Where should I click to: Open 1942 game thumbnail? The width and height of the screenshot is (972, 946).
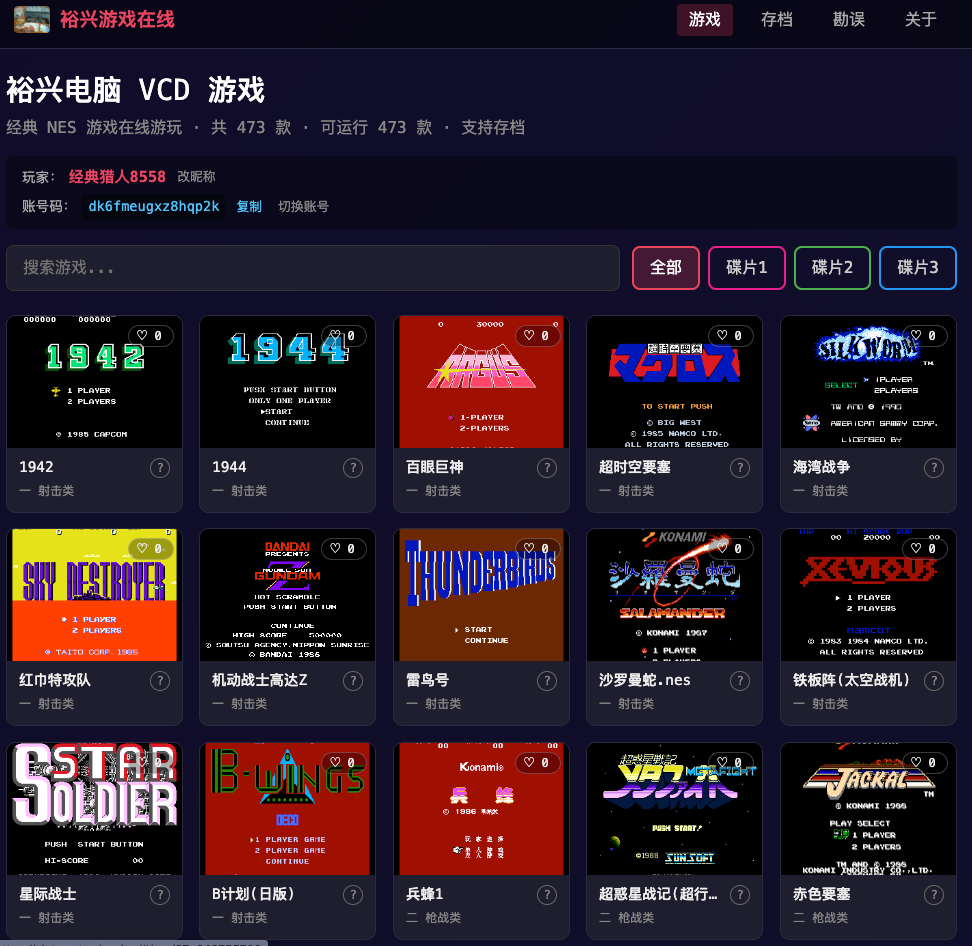pos(94,382)
